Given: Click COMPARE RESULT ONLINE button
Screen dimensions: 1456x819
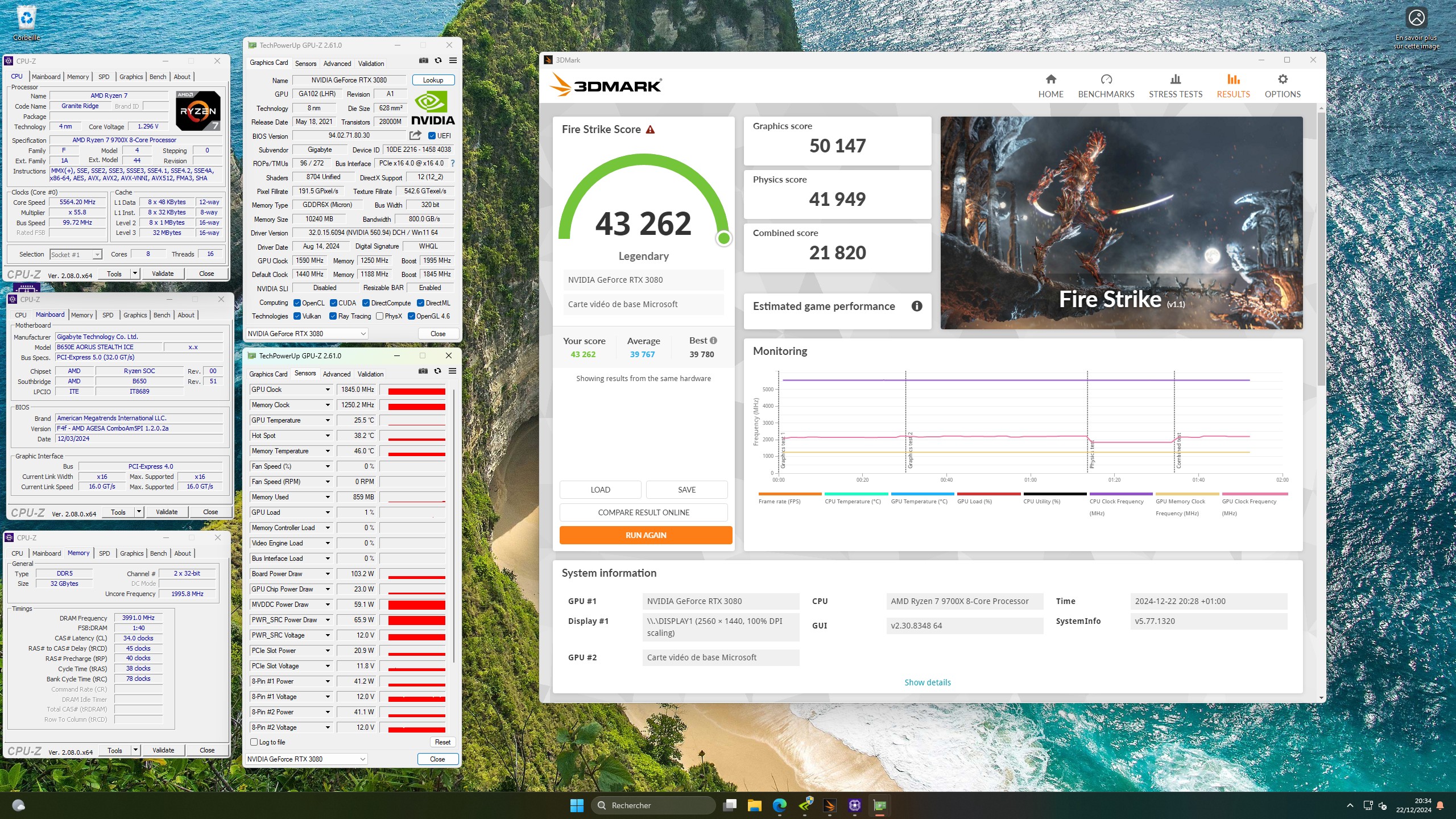Looking at the screenshot, I should tap(644, 512).
